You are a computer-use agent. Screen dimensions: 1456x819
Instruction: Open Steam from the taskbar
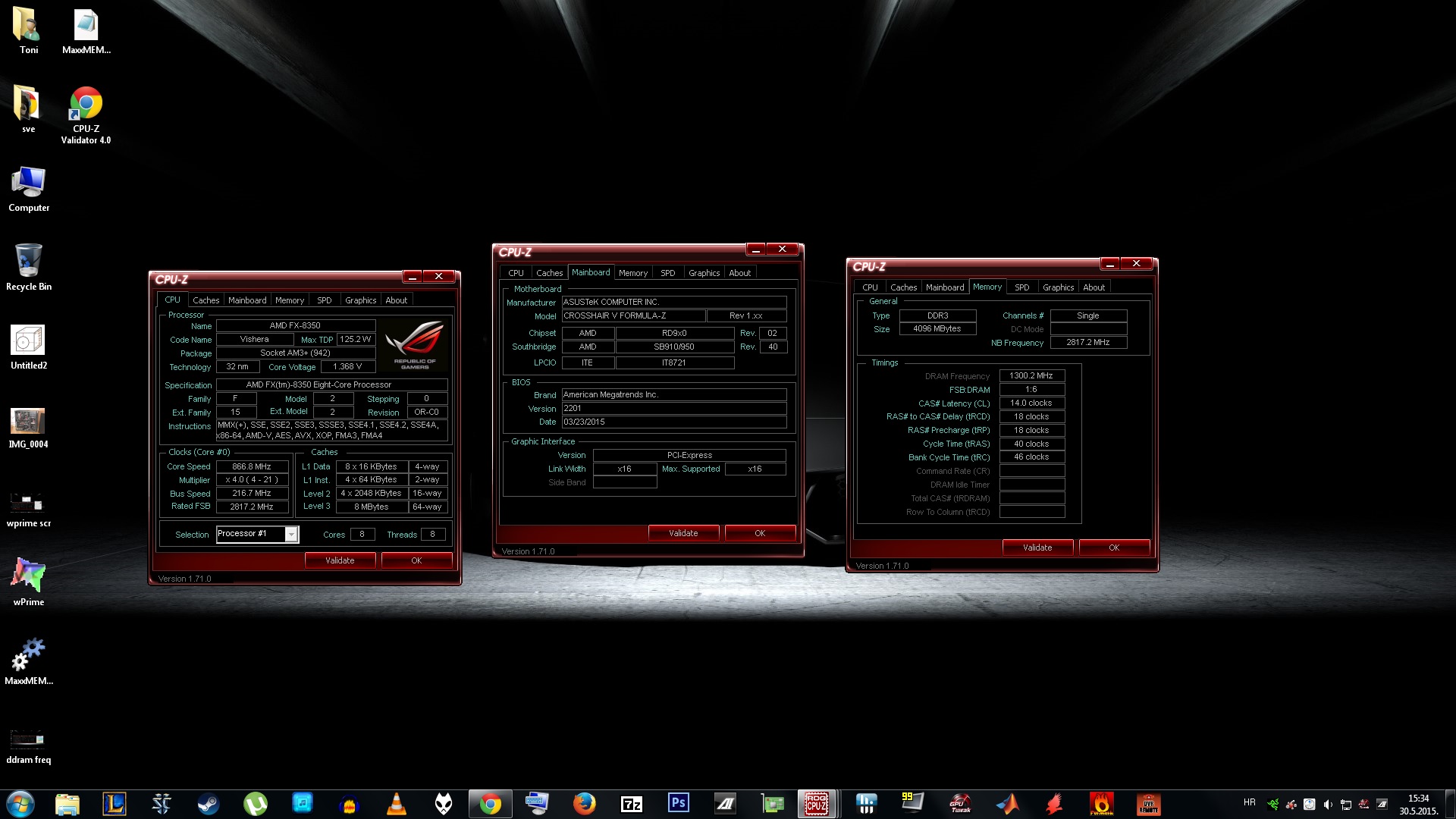209,804
